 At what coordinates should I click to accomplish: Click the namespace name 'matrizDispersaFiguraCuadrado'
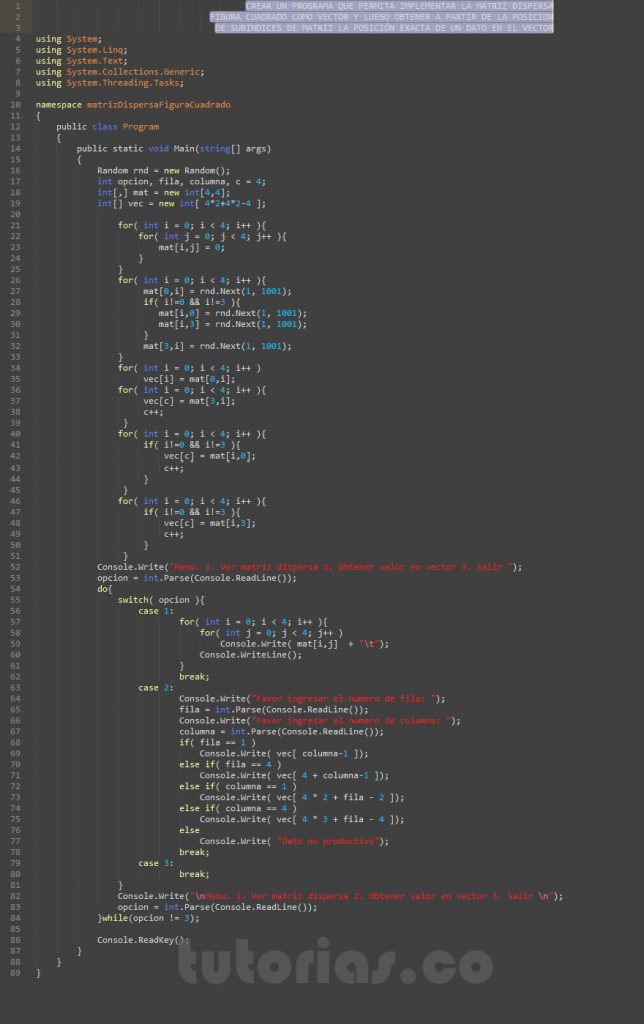click(159, 104)
